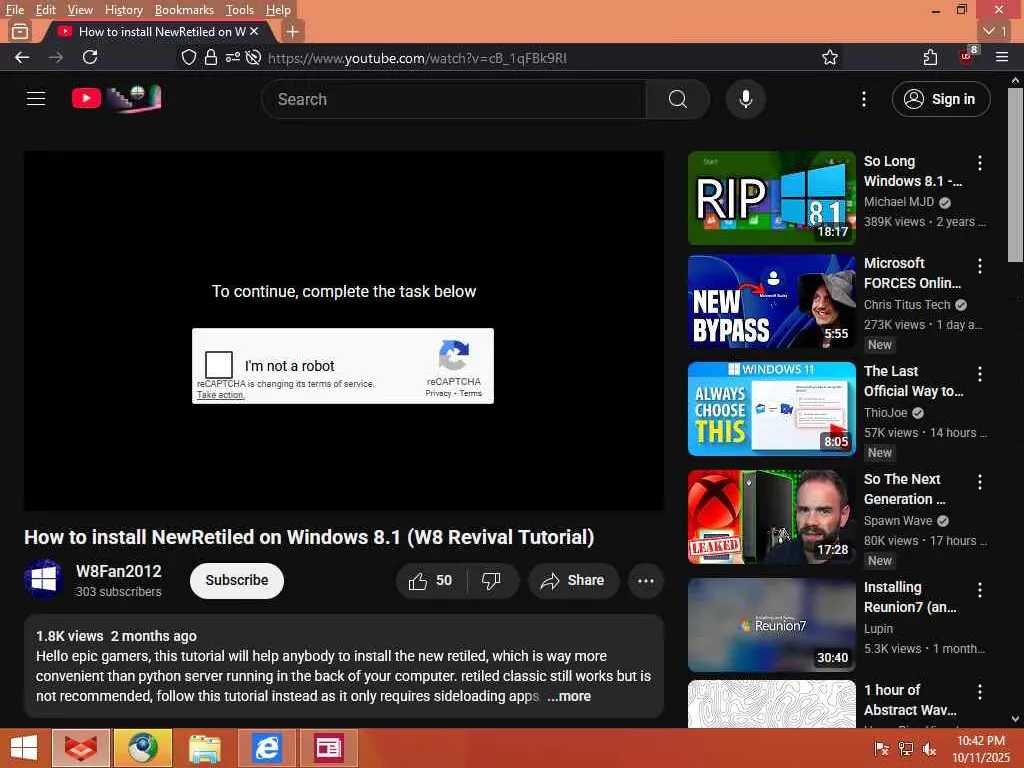Check the I'm not a robot checkbox
1024x768 pixels.
[x=219, y=364]
